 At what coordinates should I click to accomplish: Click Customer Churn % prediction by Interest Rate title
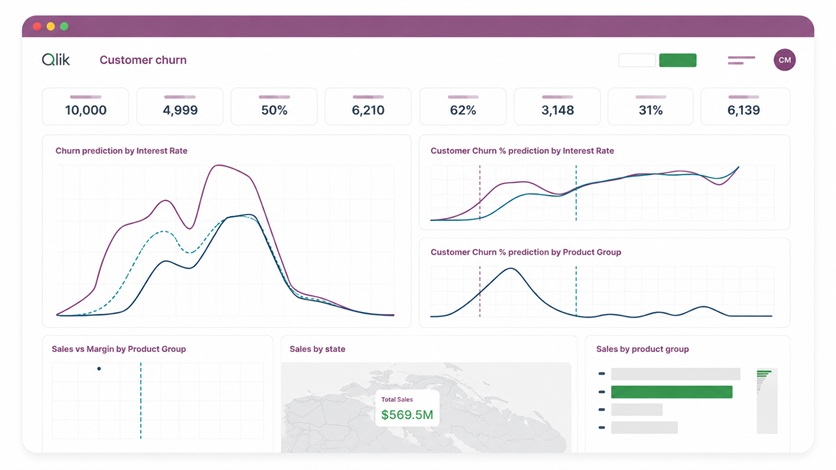[x=522, y=151]
